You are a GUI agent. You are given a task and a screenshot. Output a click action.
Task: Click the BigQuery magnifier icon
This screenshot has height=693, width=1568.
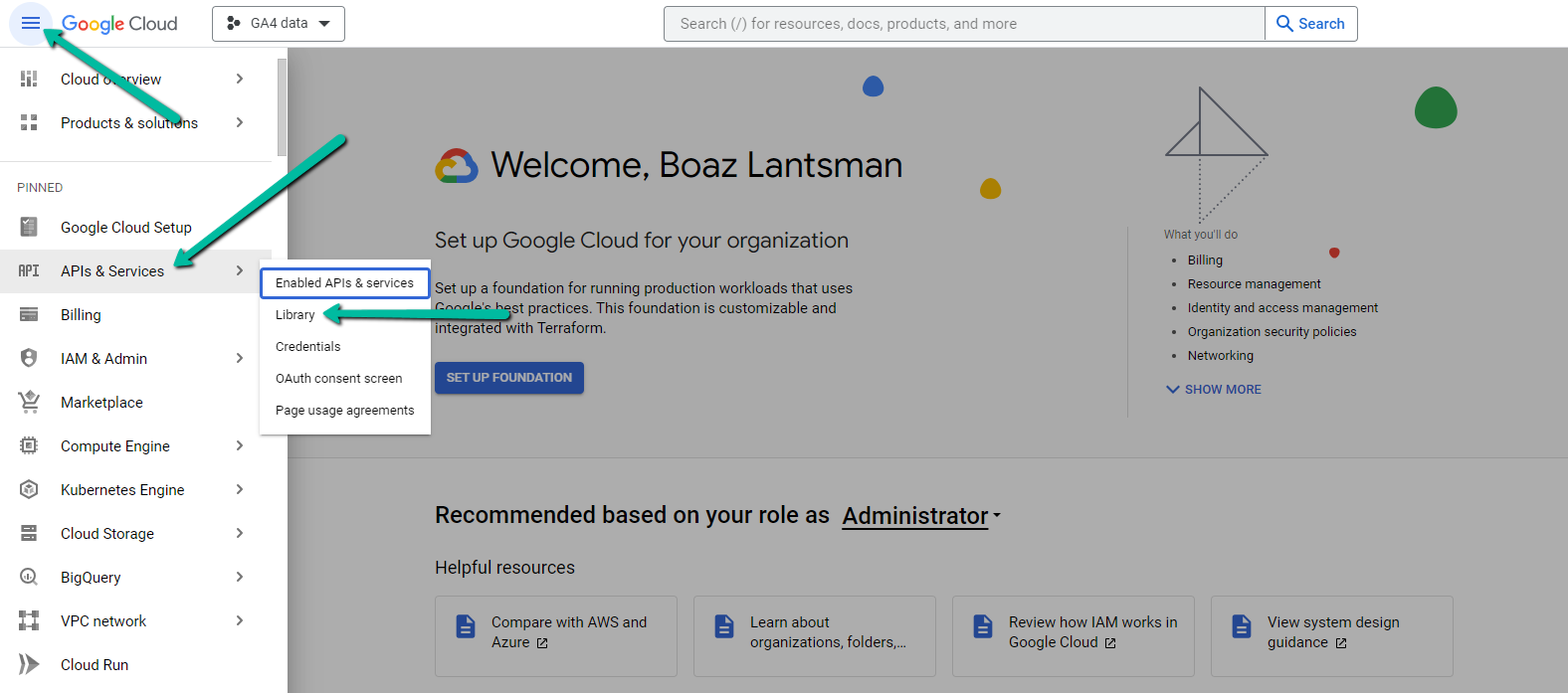point(29,577)
